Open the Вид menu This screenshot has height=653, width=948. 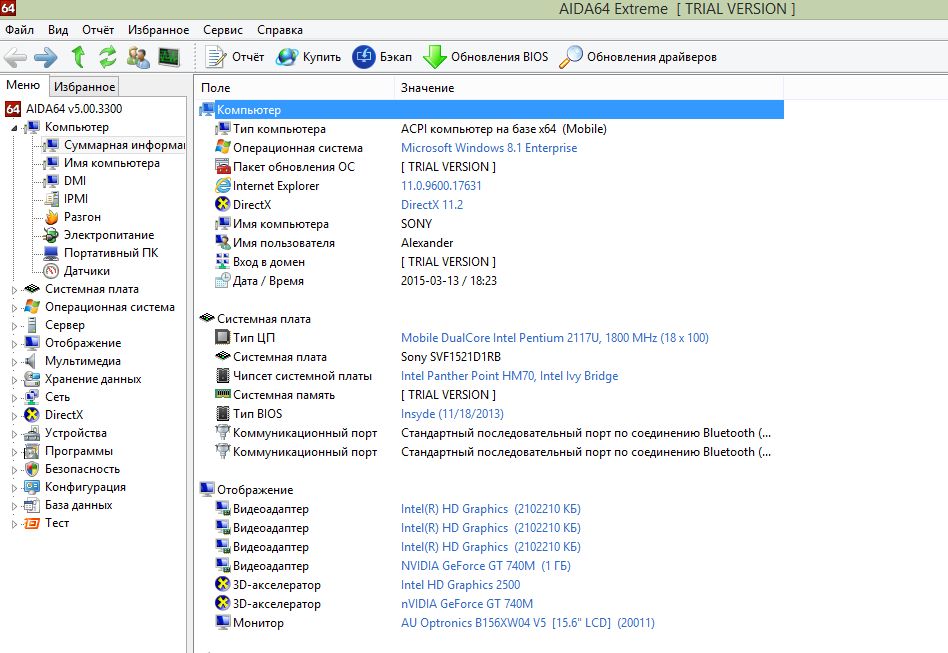pyautogui.click(x=58, y=30)
